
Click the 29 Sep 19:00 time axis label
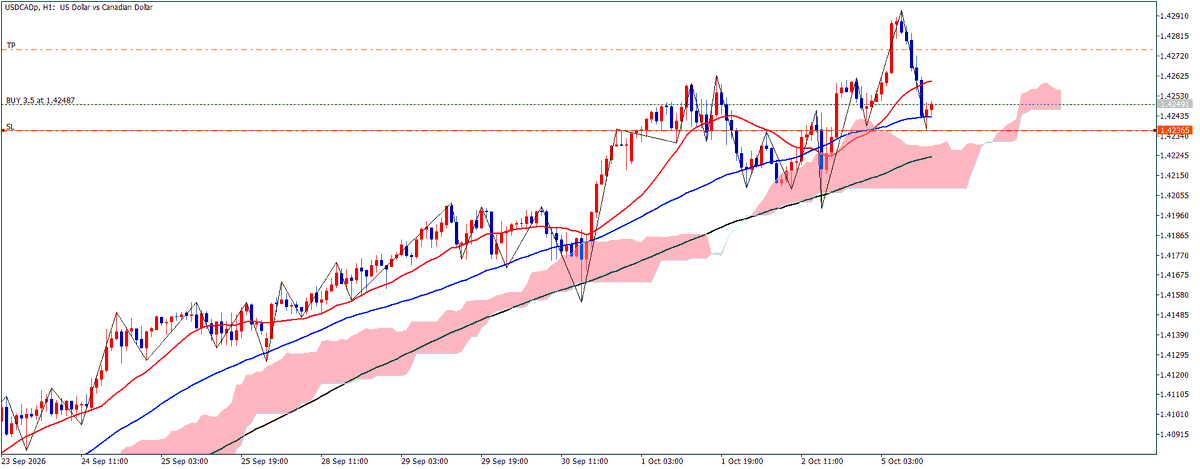tap(505, 462)
